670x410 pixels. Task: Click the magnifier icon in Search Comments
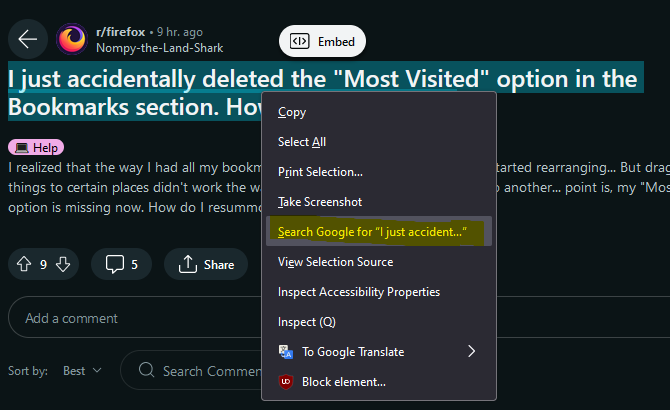pos(147,370)
